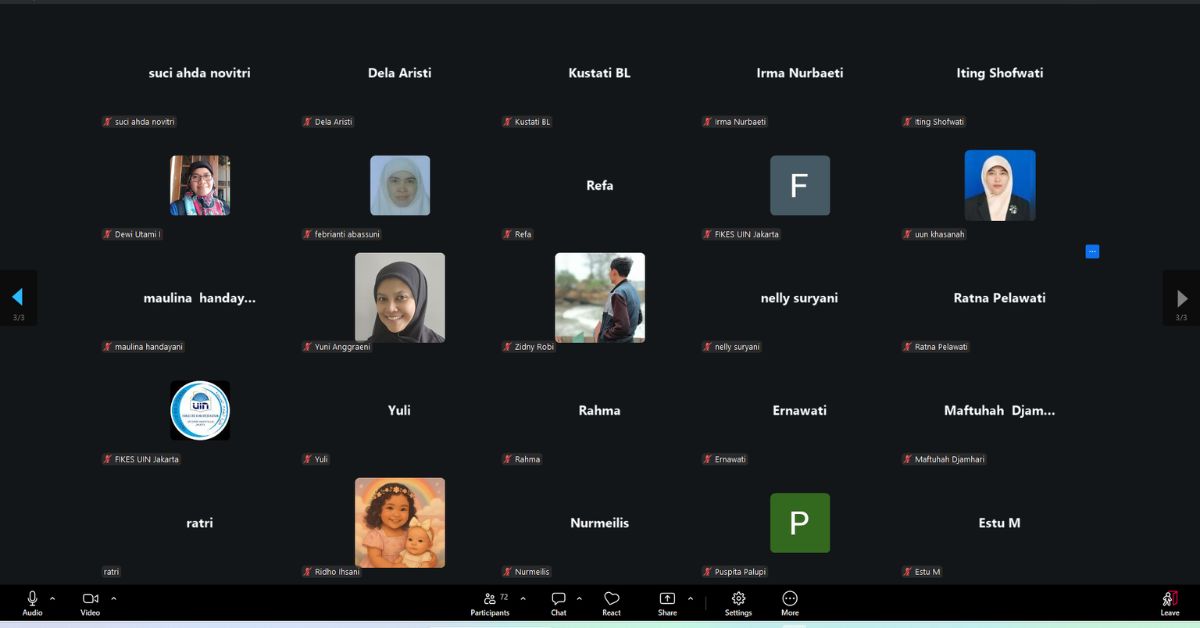Open the Participants panel

(x=490, y=599)
